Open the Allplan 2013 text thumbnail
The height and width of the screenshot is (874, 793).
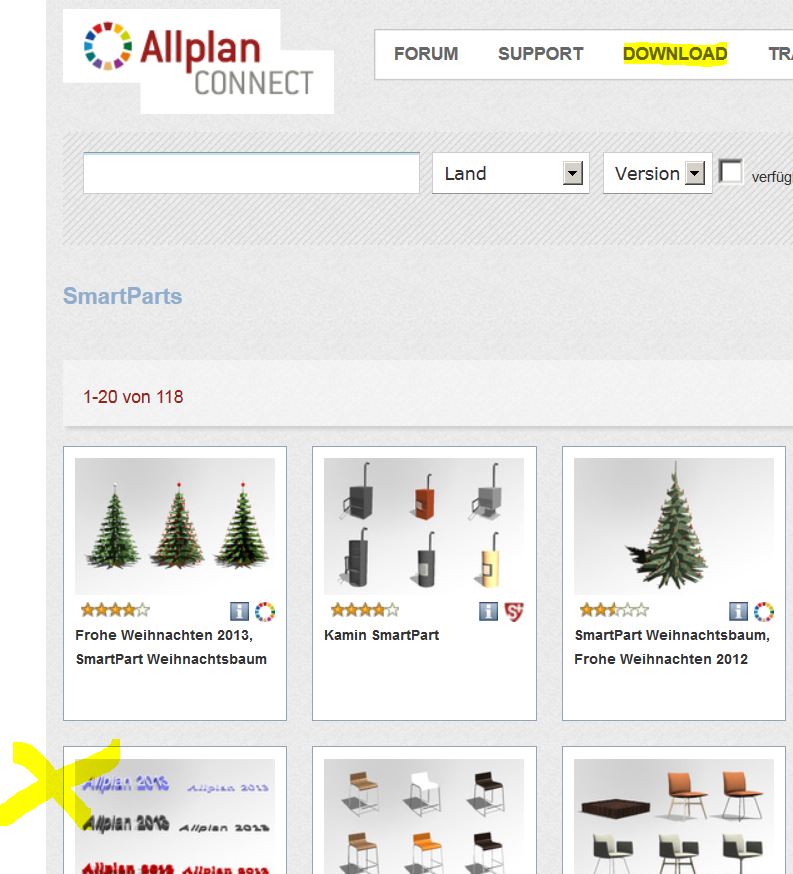pos(175,817)
